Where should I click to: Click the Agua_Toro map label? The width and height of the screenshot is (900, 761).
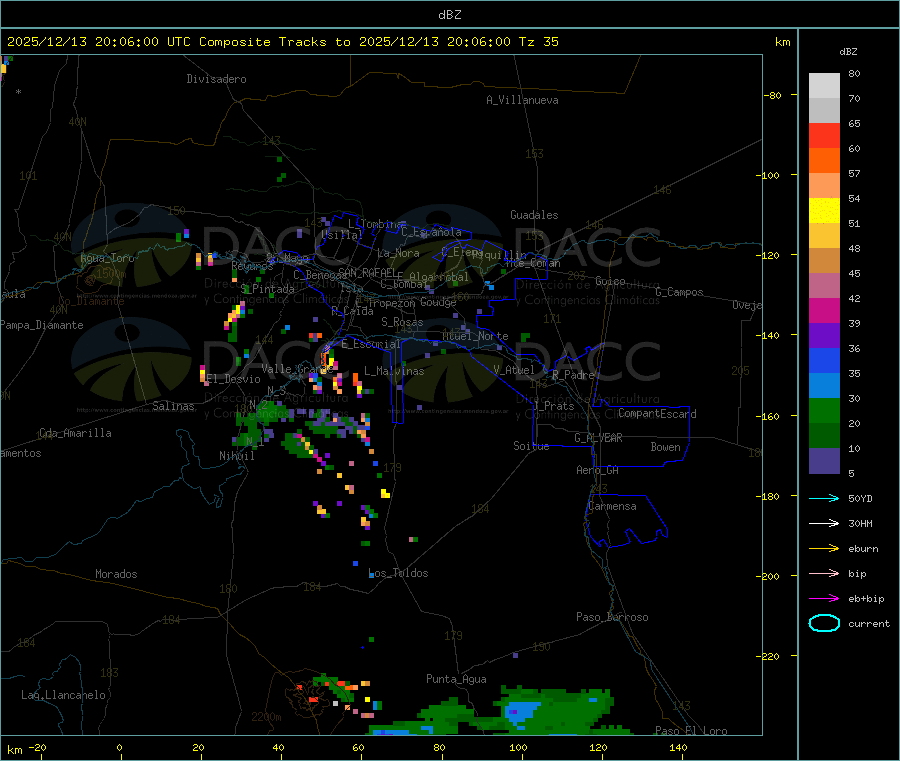107,258
